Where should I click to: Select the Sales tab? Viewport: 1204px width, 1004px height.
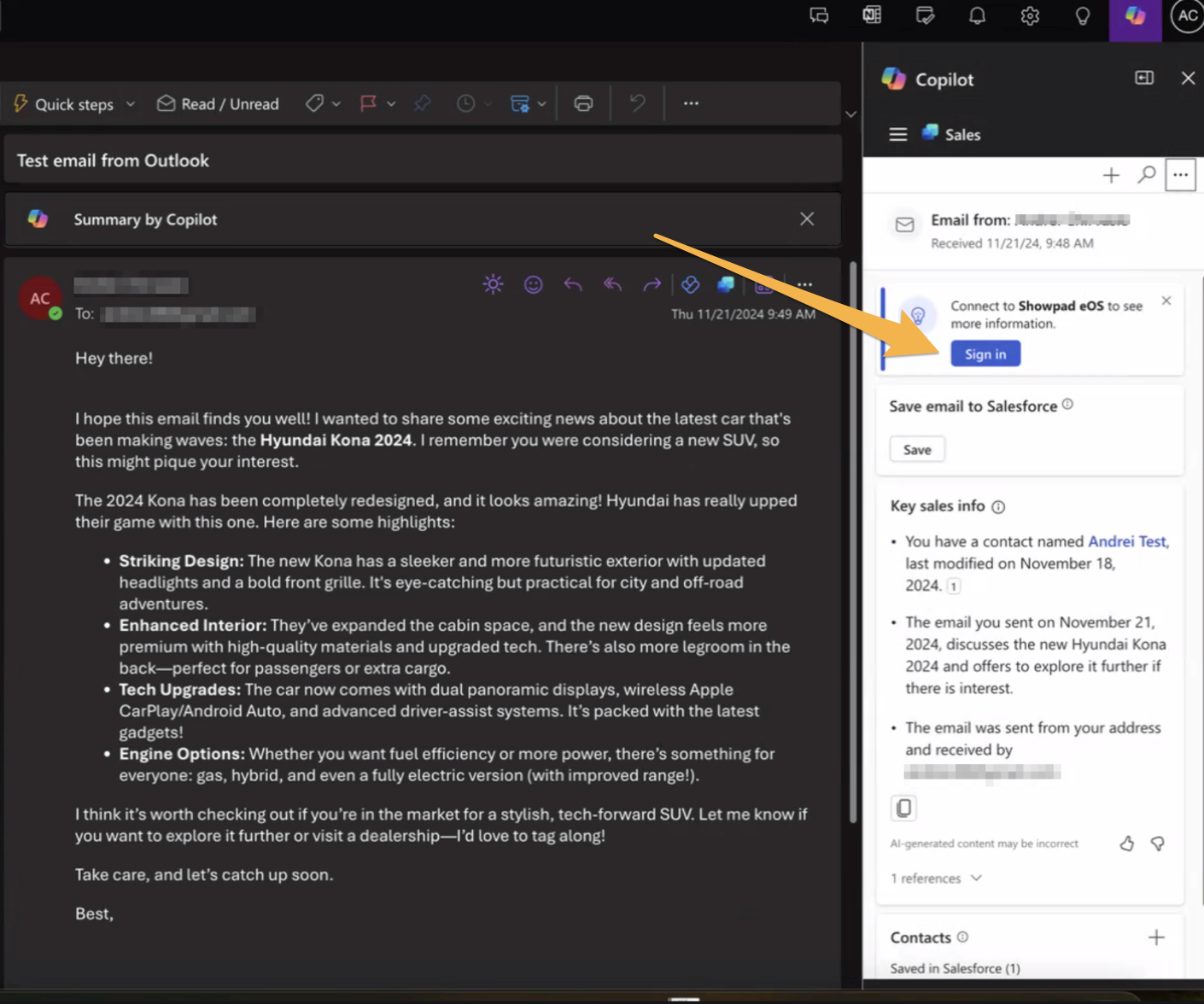(951, 135)
